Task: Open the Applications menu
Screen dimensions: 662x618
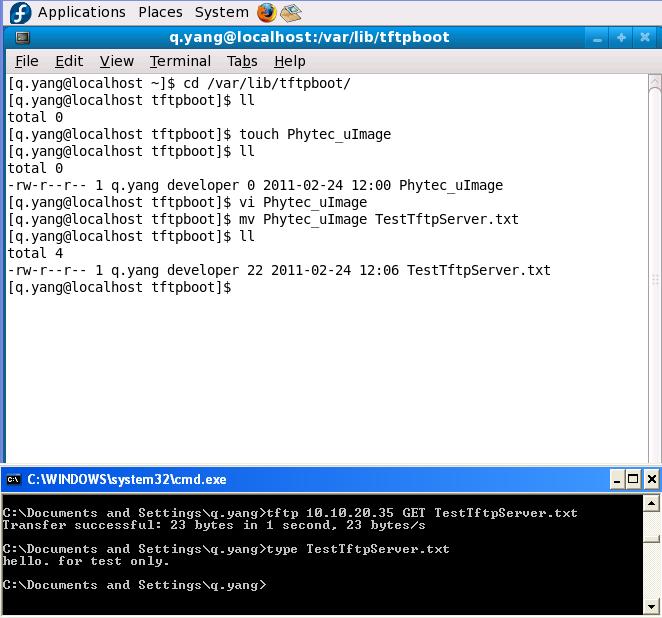Action: coord(81,12)
